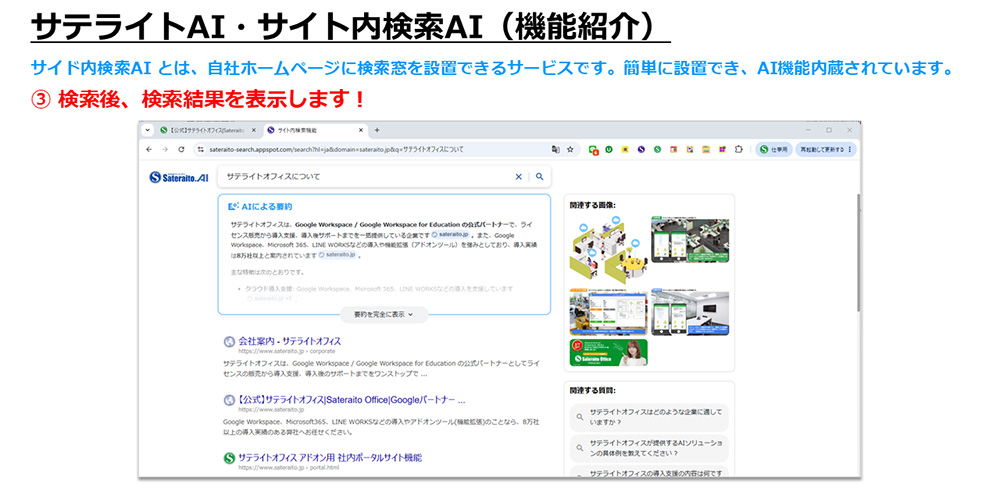Select question サテライトオフィスはどのような企業に適していますか
The image size is (1000, 492).
pyautogui.click(x=649, y=417)
